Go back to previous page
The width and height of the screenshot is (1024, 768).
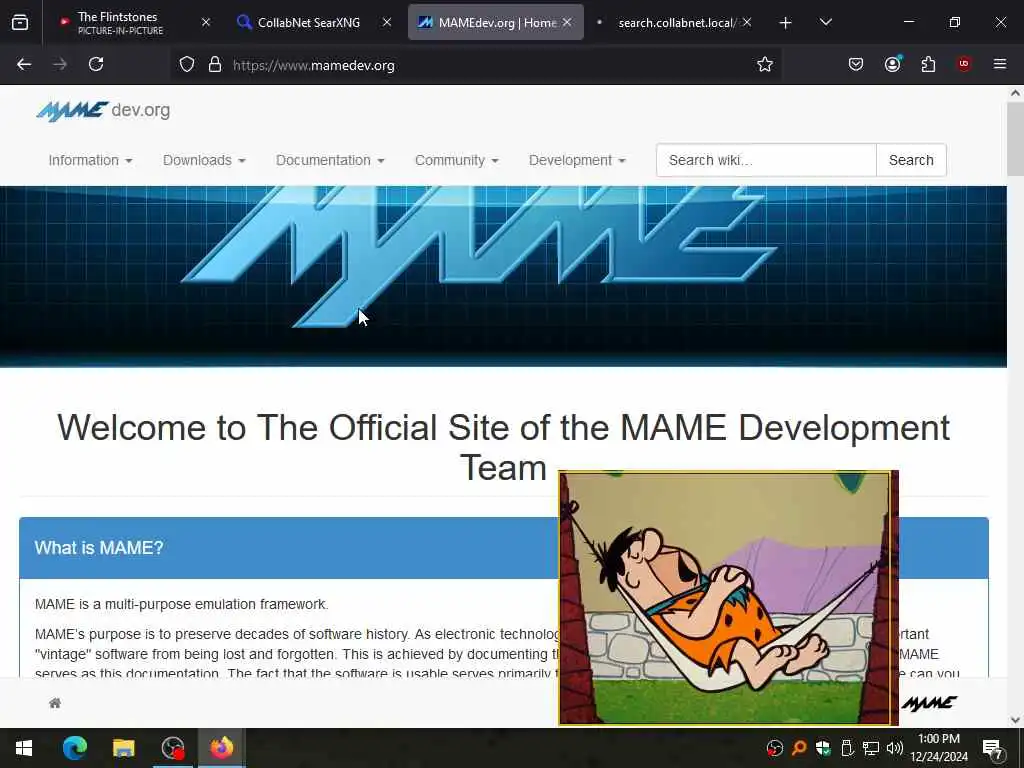(24, 64)
